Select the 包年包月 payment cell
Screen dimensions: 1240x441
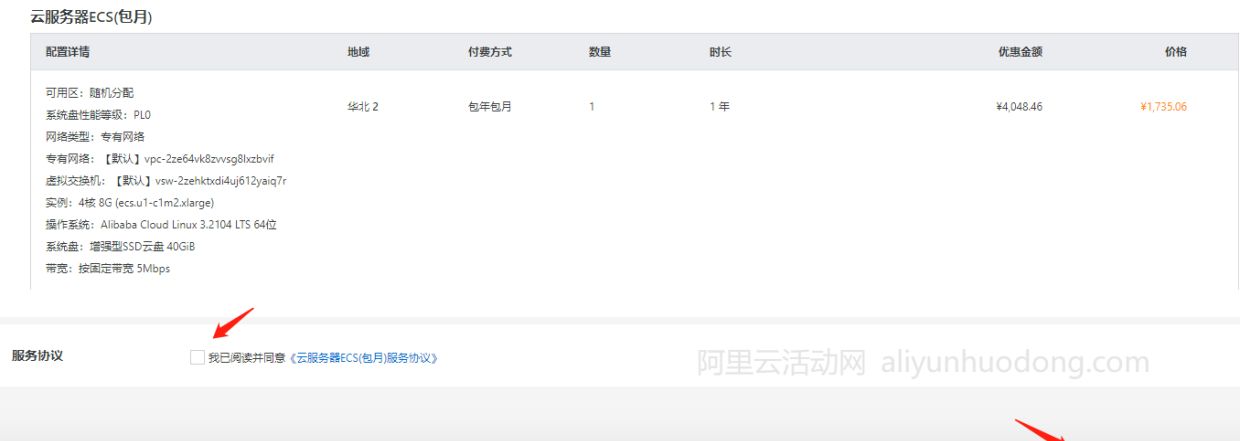(489, 106)
